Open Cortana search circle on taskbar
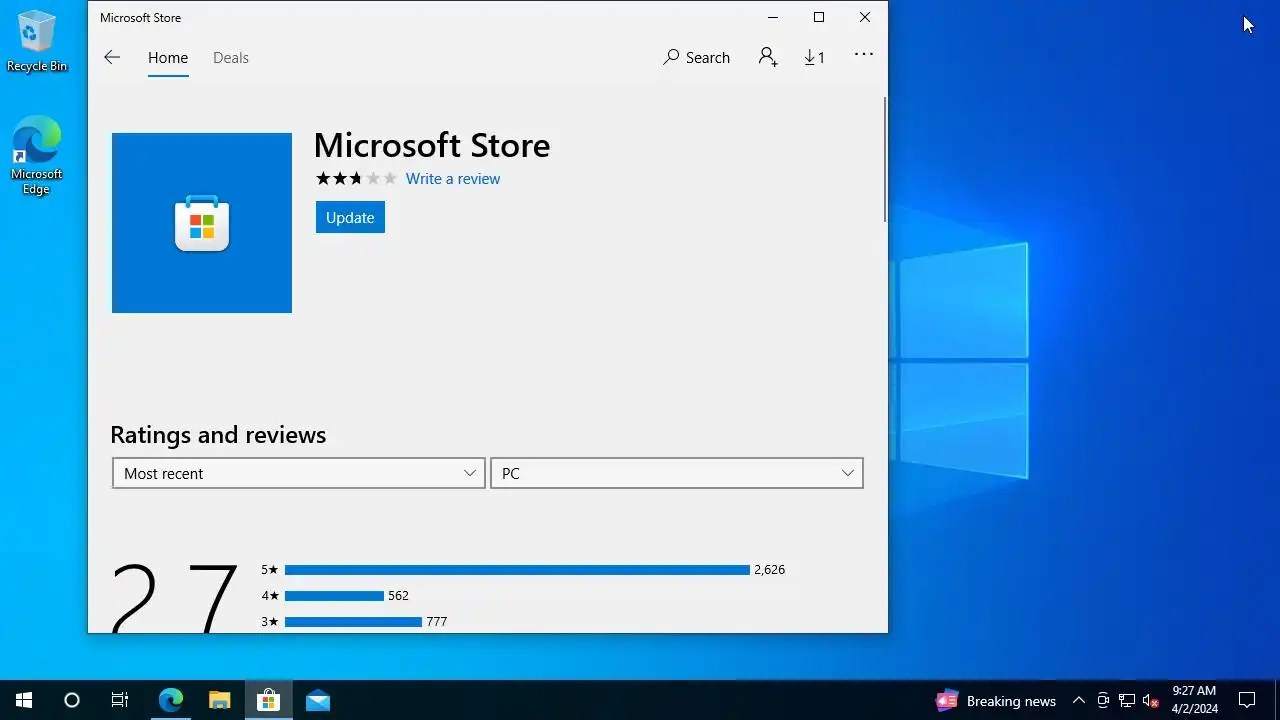 click(72, 700)
